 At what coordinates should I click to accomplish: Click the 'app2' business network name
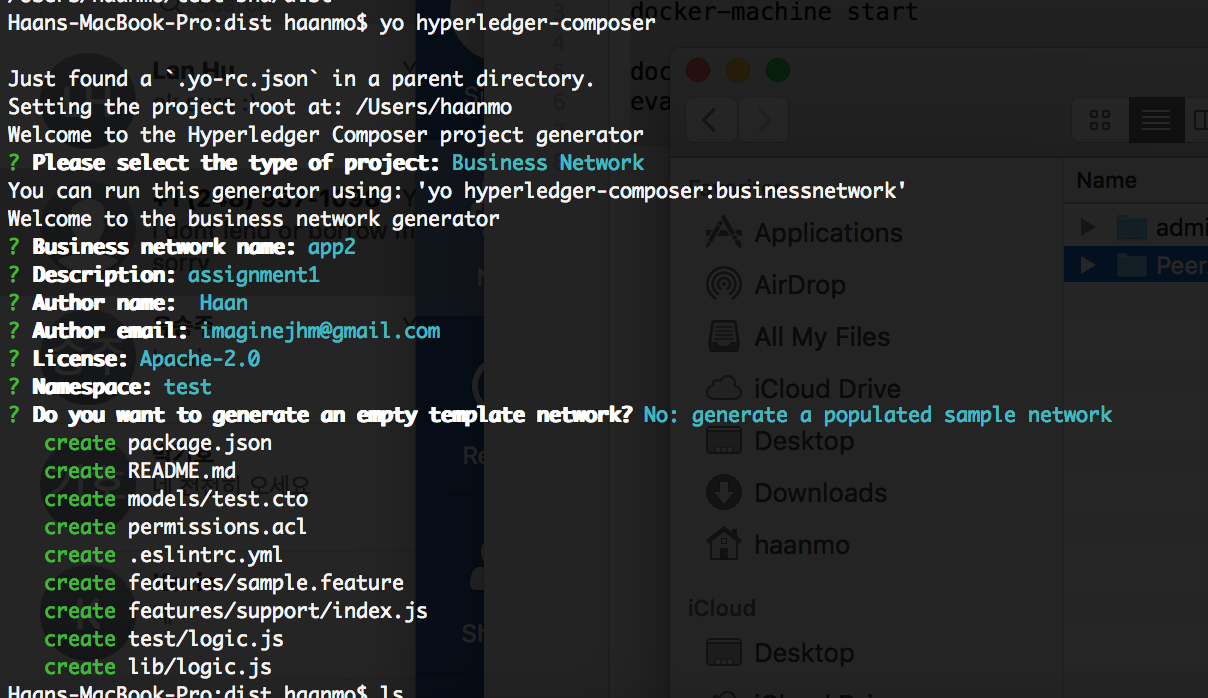[332, 246]
